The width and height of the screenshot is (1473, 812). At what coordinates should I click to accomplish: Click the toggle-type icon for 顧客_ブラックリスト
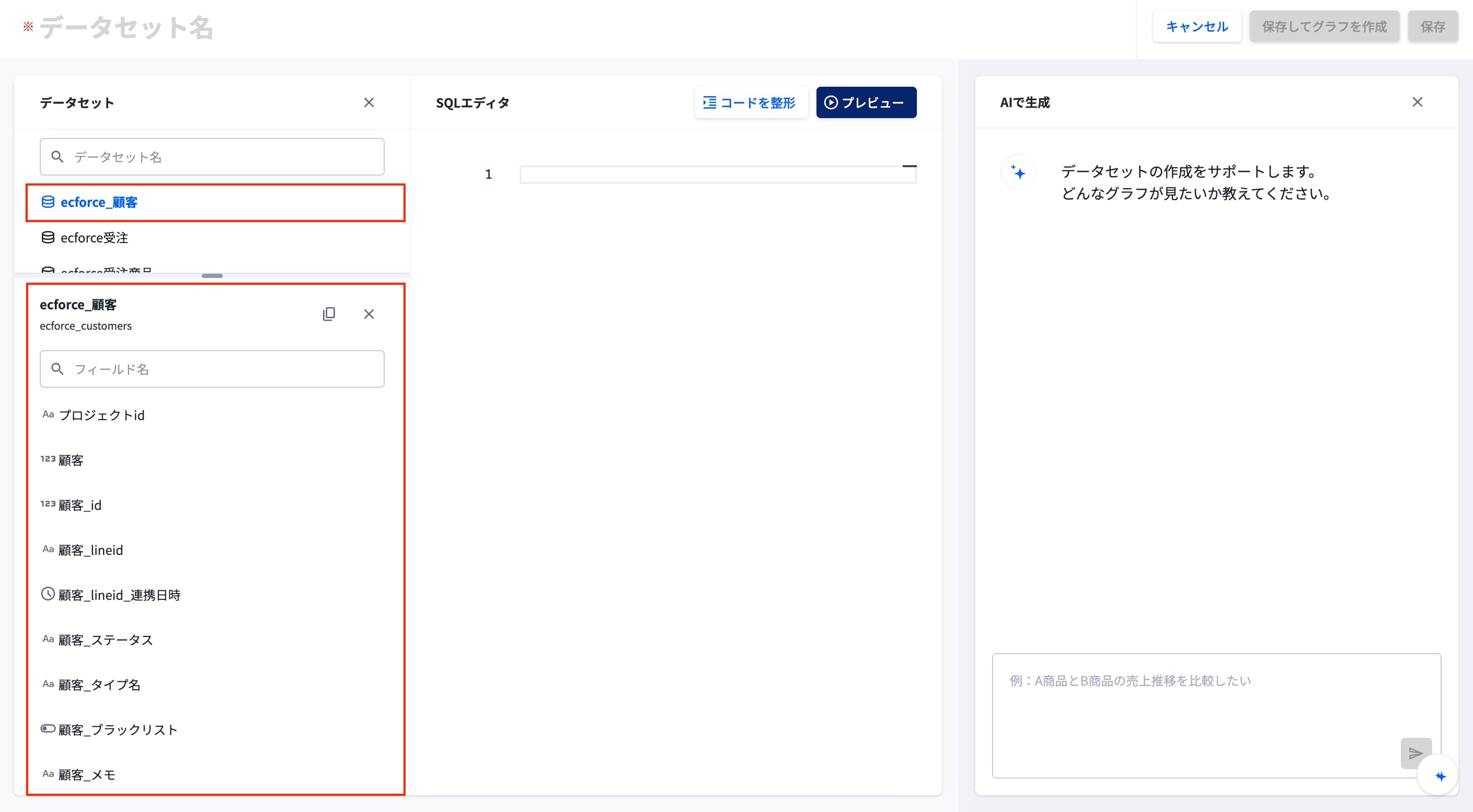click(48, 728)
